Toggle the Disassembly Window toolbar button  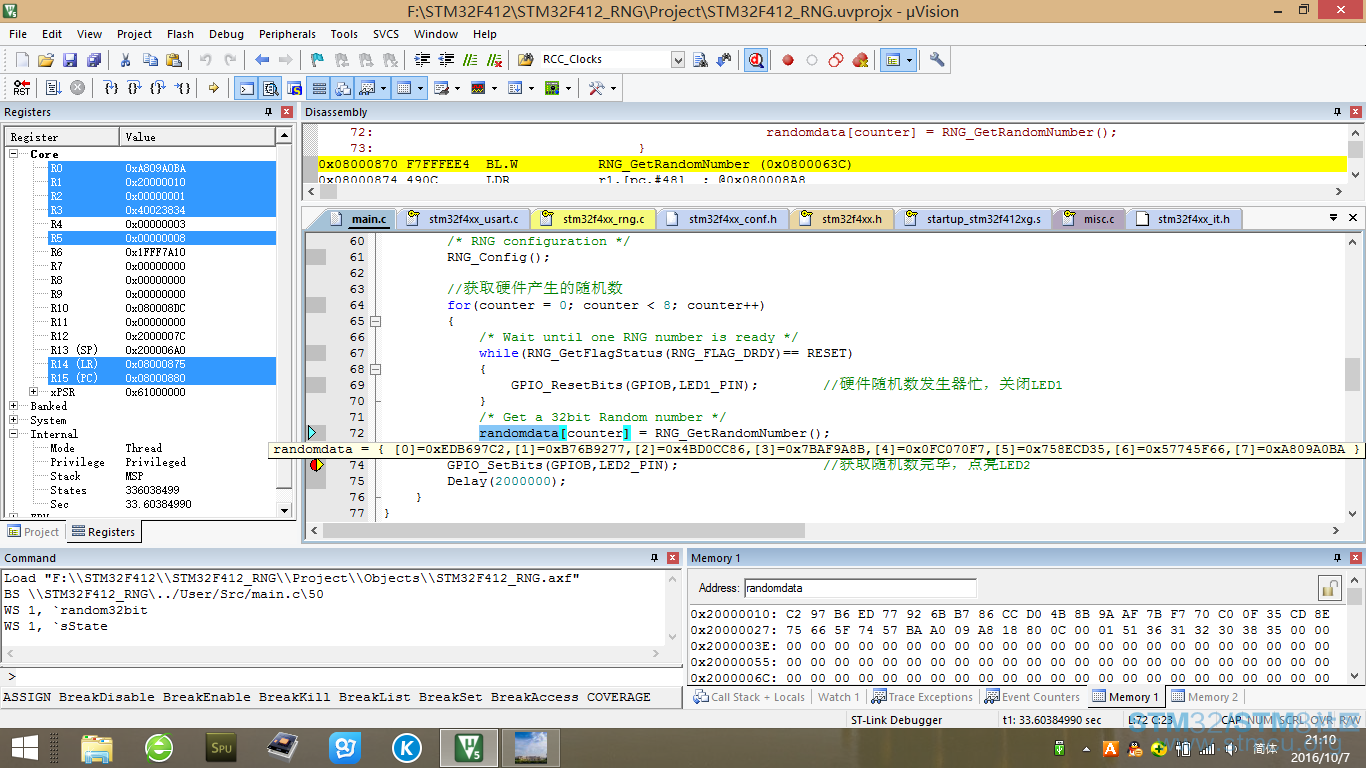click(x=270, y=88)
